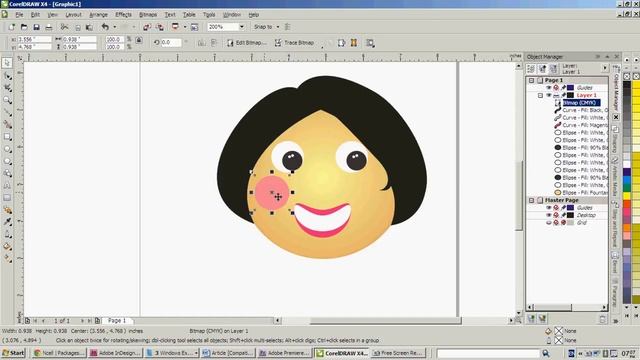The image size is (640, 360).
Task: Select the Outline tool in toolbox
Action: point(7,234)
